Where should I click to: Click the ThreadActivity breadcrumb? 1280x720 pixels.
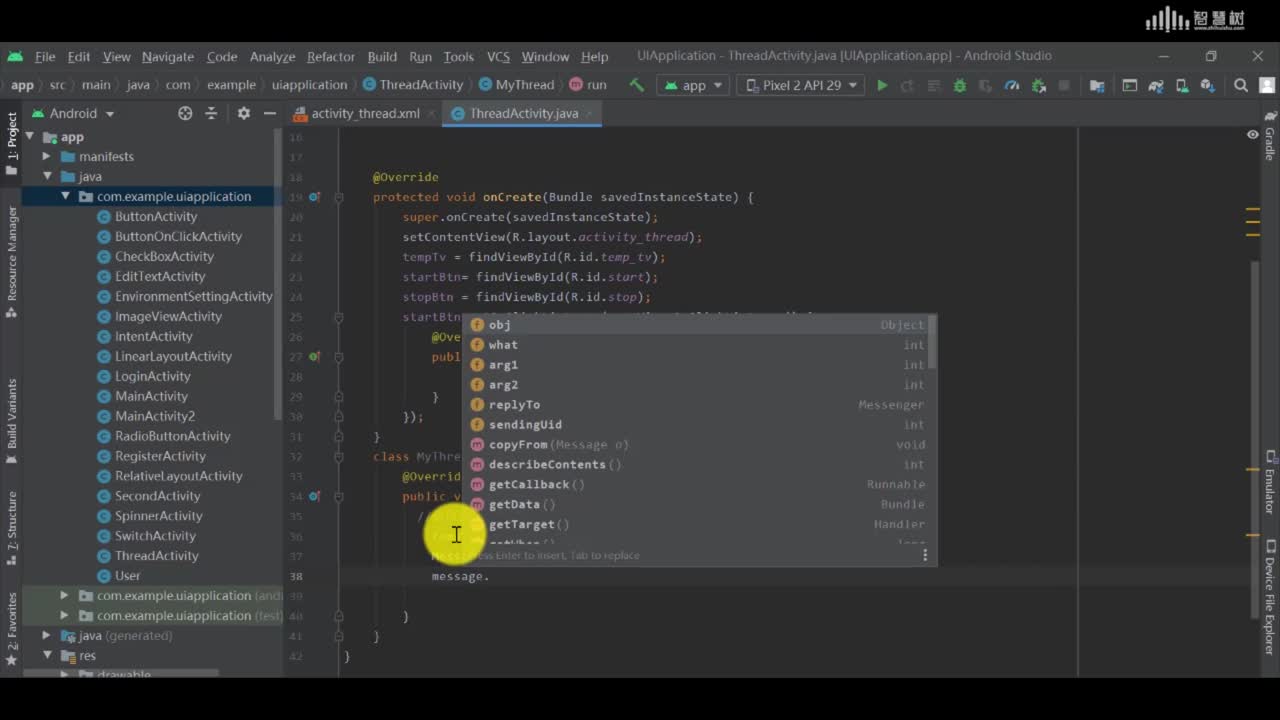tap(413, 85)
